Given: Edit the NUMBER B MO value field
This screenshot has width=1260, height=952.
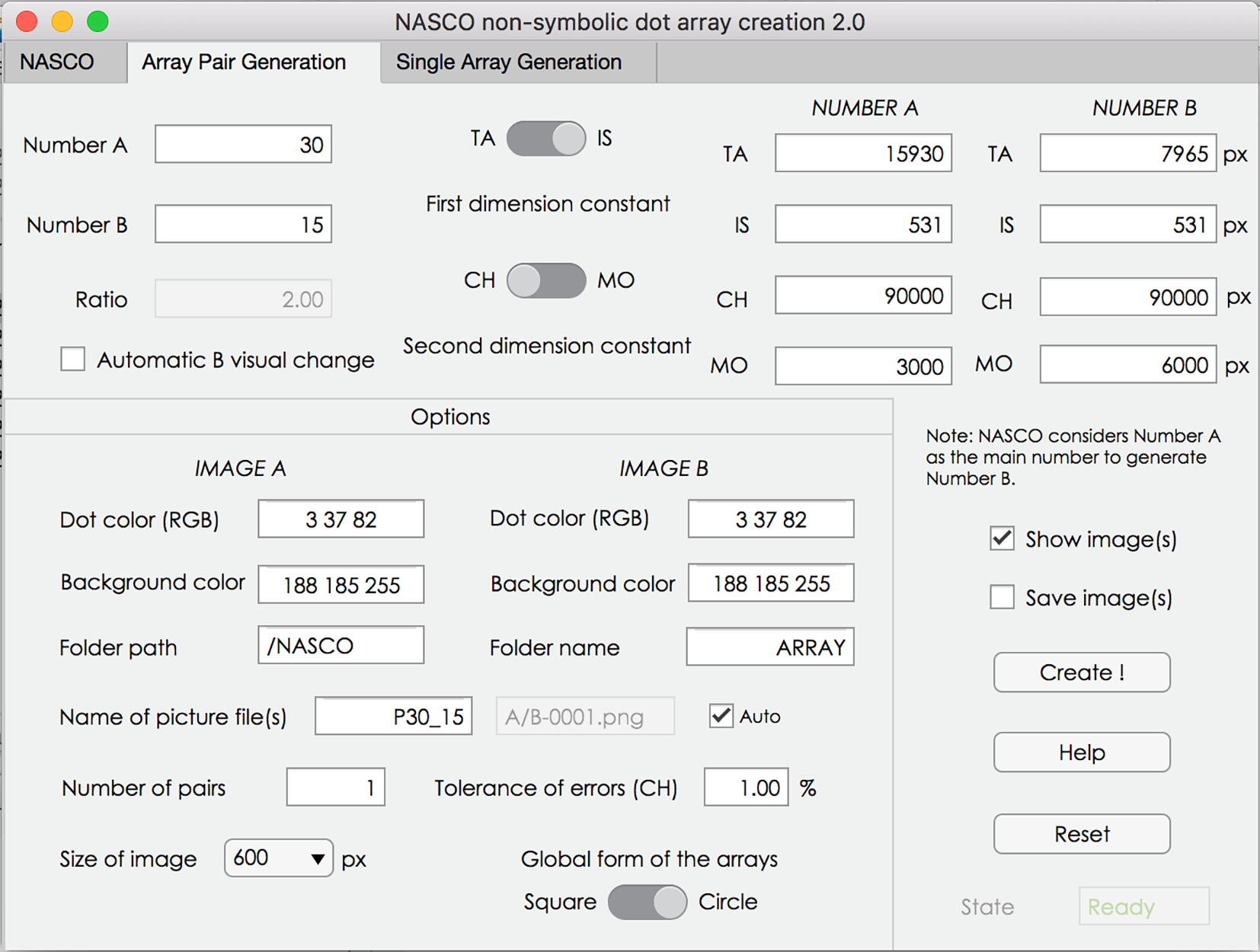Looking at the screenshot, I should coord(1128,365).
